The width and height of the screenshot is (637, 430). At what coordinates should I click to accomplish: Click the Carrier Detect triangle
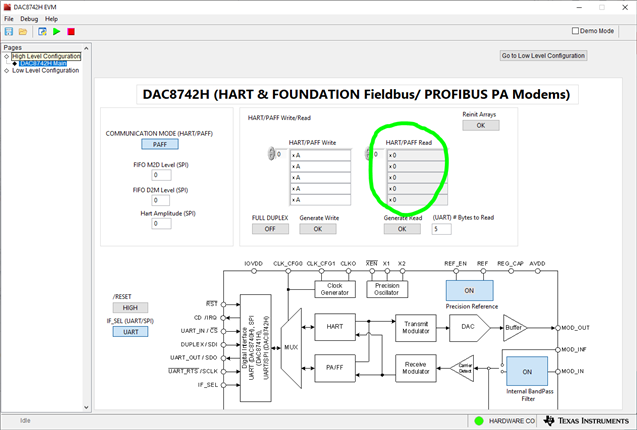[464, 368]
